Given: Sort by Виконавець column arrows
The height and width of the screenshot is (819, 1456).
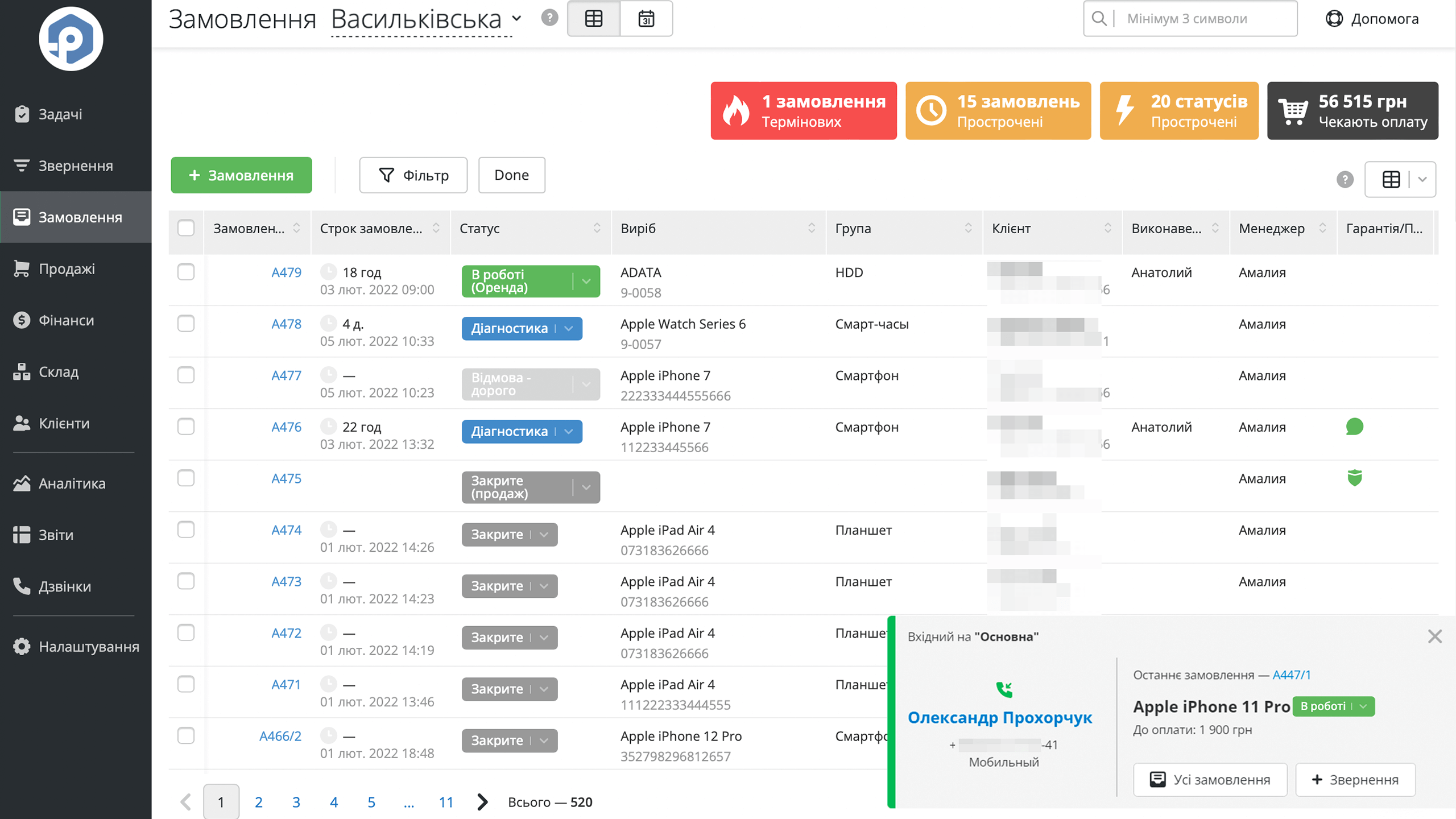Looking at the screenshot, I should coord(1215,228).
